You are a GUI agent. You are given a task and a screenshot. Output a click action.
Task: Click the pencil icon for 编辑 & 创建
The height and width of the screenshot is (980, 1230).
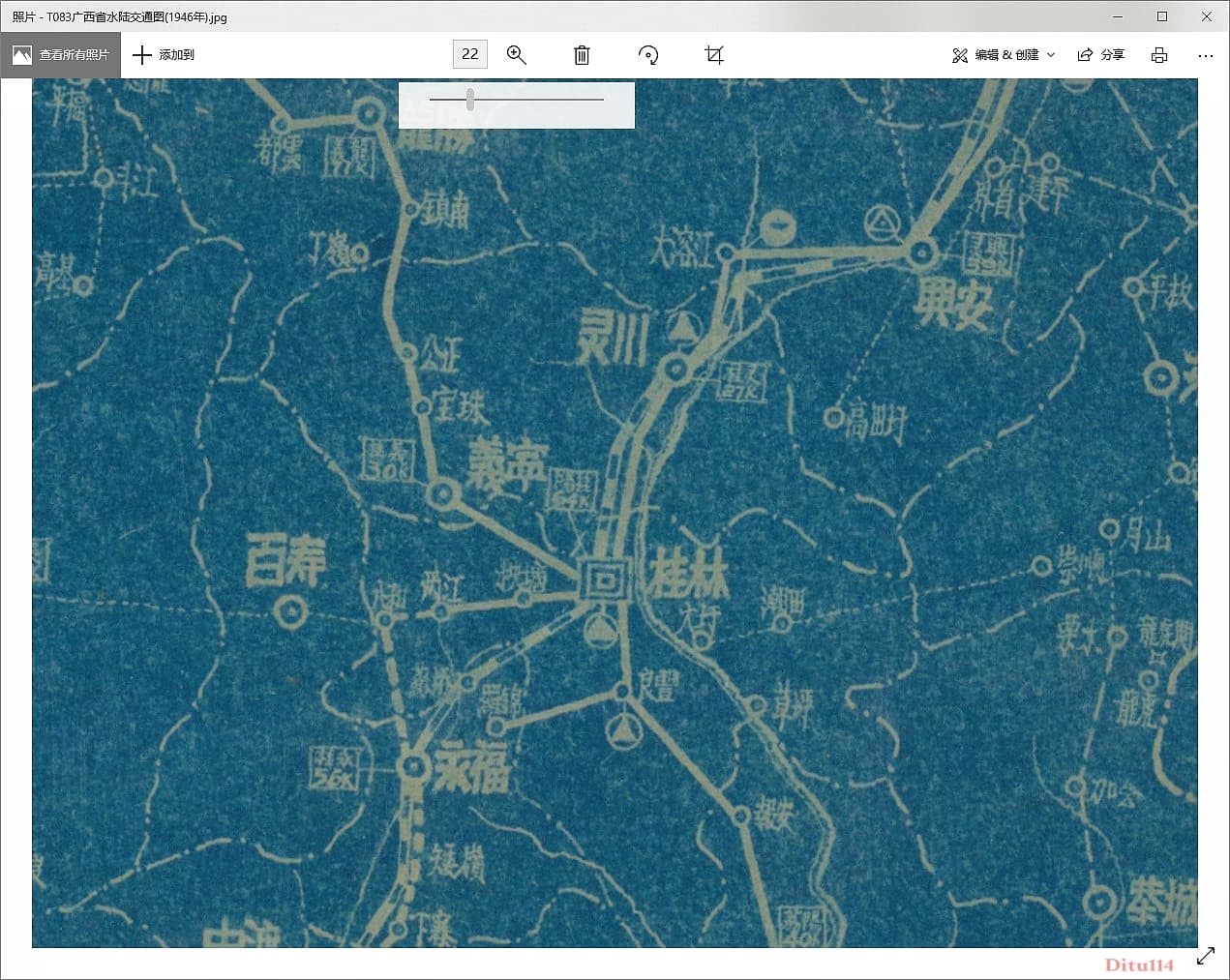tap(959, 55)
